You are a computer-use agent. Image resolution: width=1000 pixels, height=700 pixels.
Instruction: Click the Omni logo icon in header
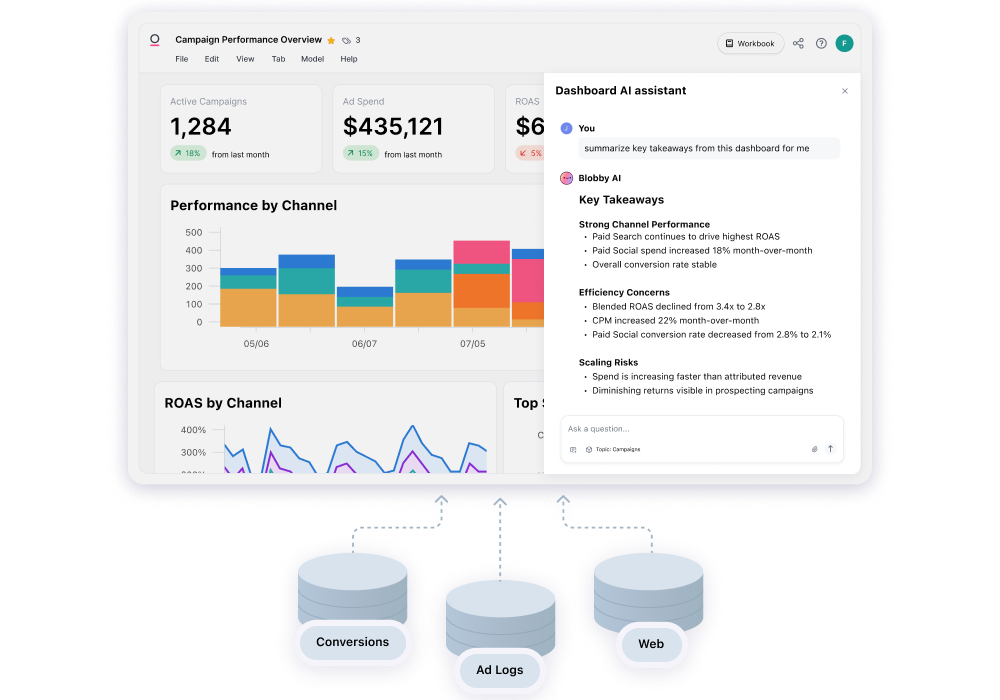point(154,40)
